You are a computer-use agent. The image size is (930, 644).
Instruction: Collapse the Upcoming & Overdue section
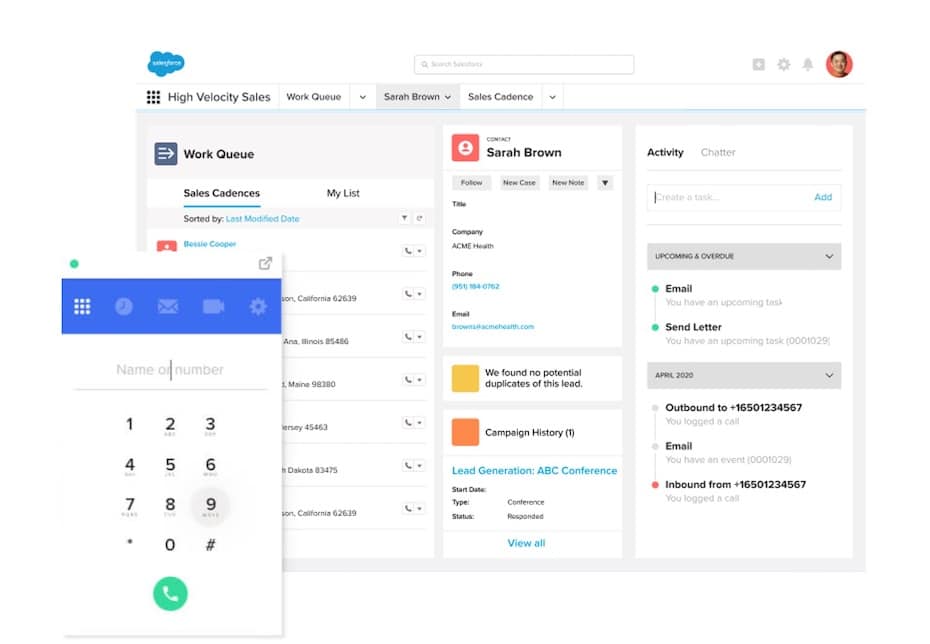click(828, 257)
